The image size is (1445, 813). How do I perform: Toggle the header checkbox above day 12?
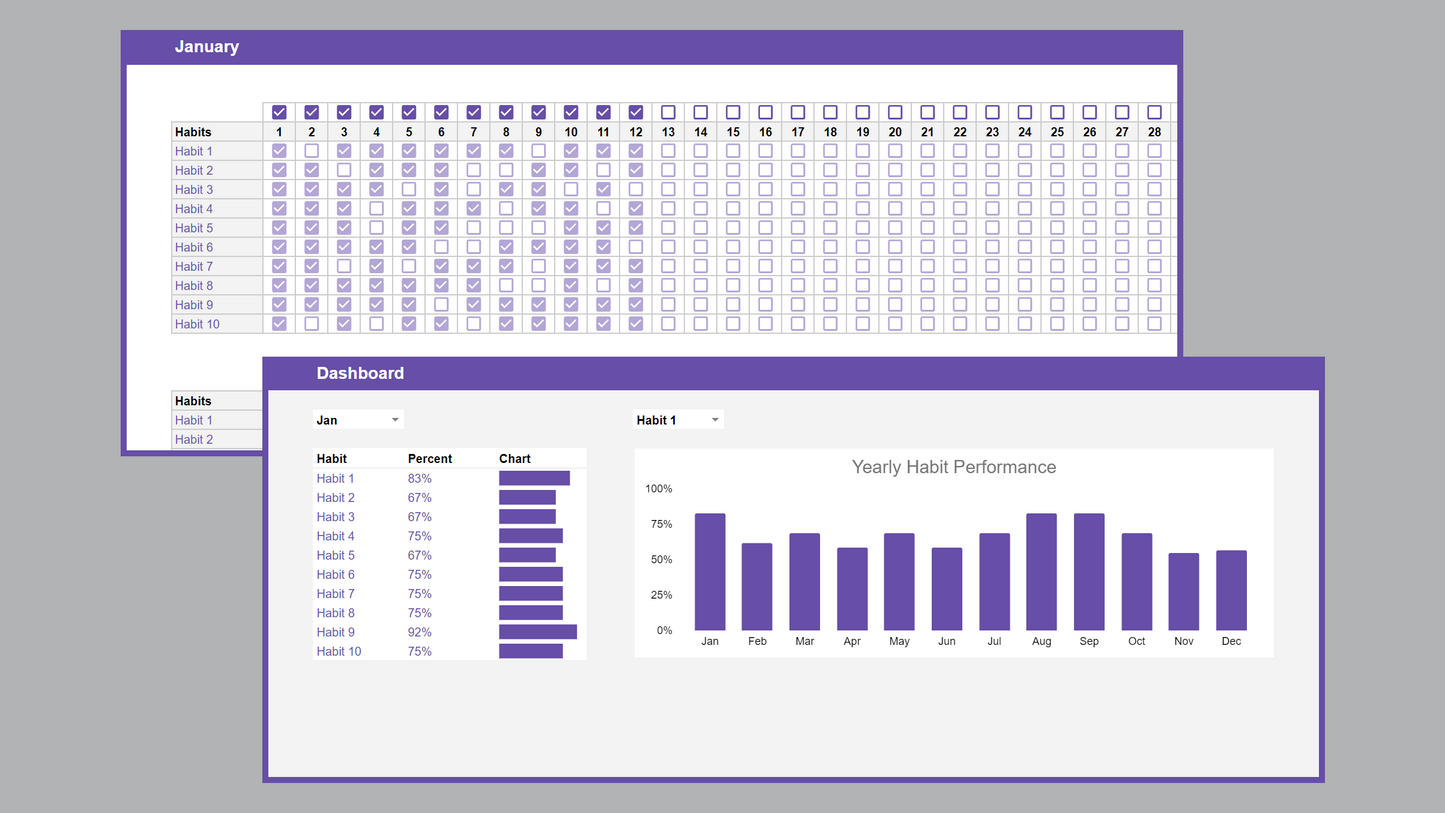636,112
